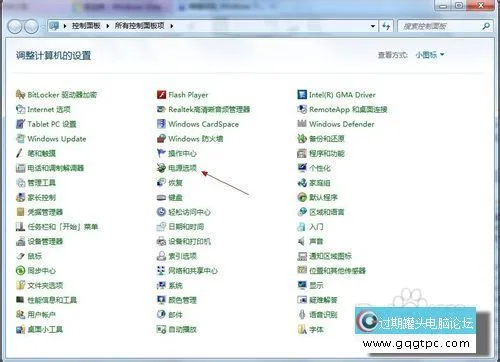500x362 pixels.
Task: Open the 键盘 keyboard icon
Action: coord(161,197)
